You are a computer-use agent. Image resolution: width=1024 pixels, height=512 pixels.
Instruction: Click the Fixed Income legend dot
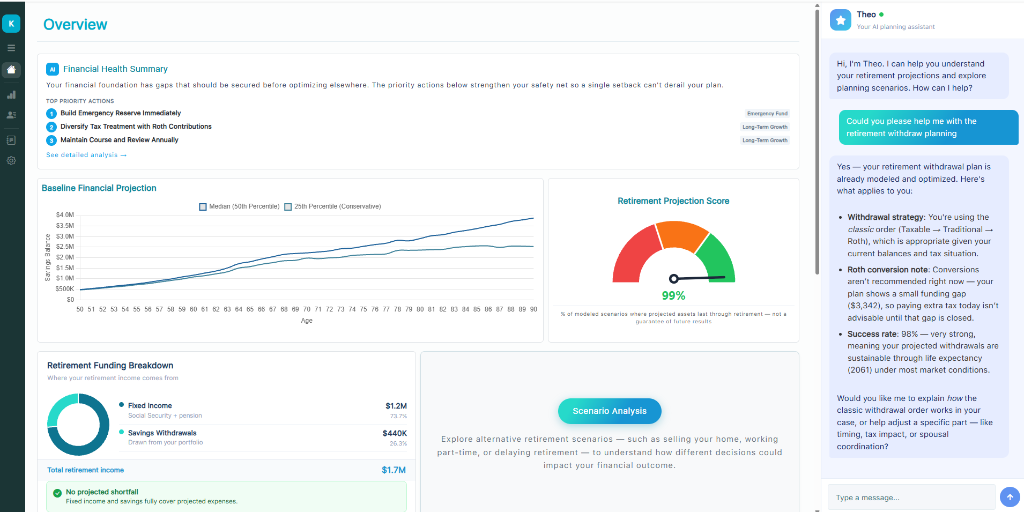[x=121, y=405]
